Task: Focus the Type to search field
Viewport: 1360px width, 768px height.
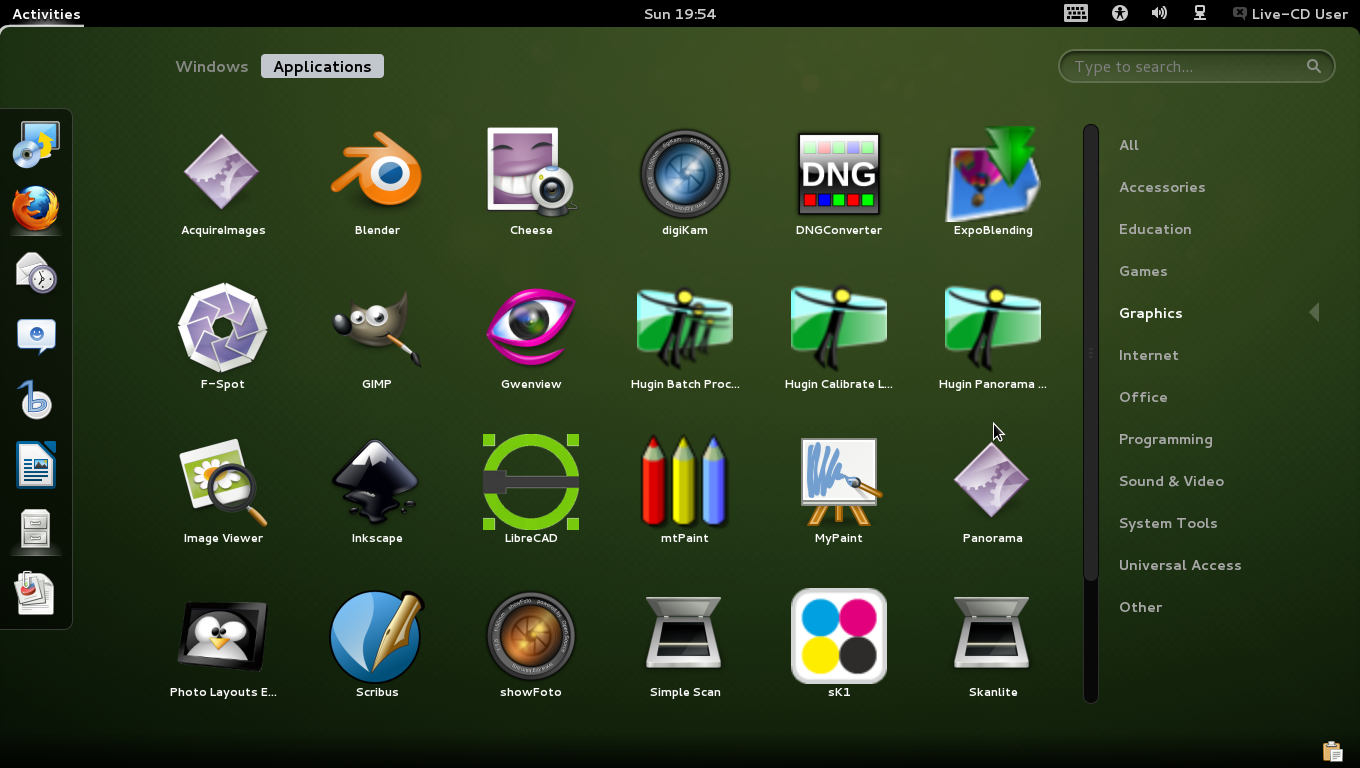Action: (x=1197, y=66)
